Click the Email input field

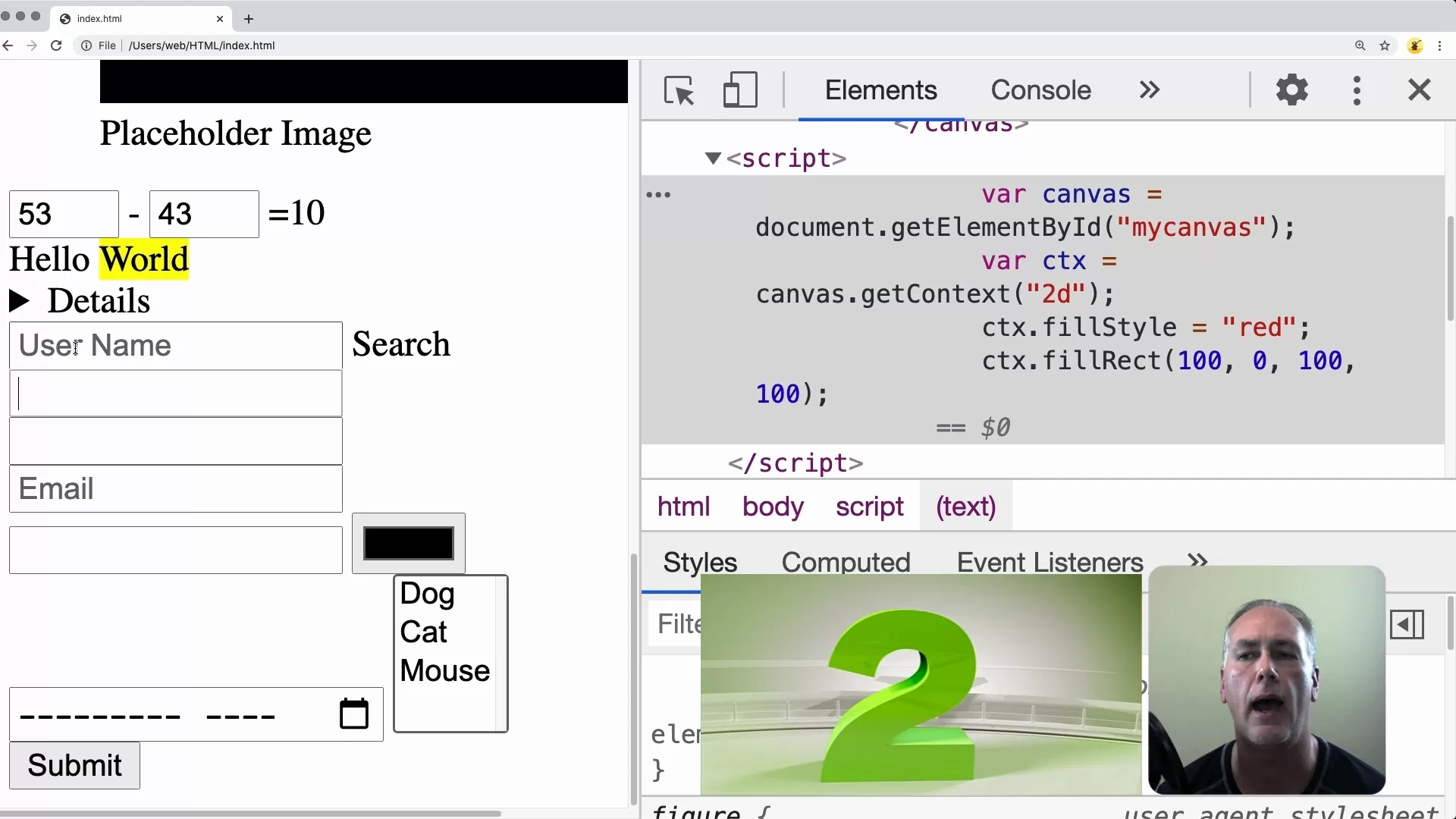pos(176,489)
